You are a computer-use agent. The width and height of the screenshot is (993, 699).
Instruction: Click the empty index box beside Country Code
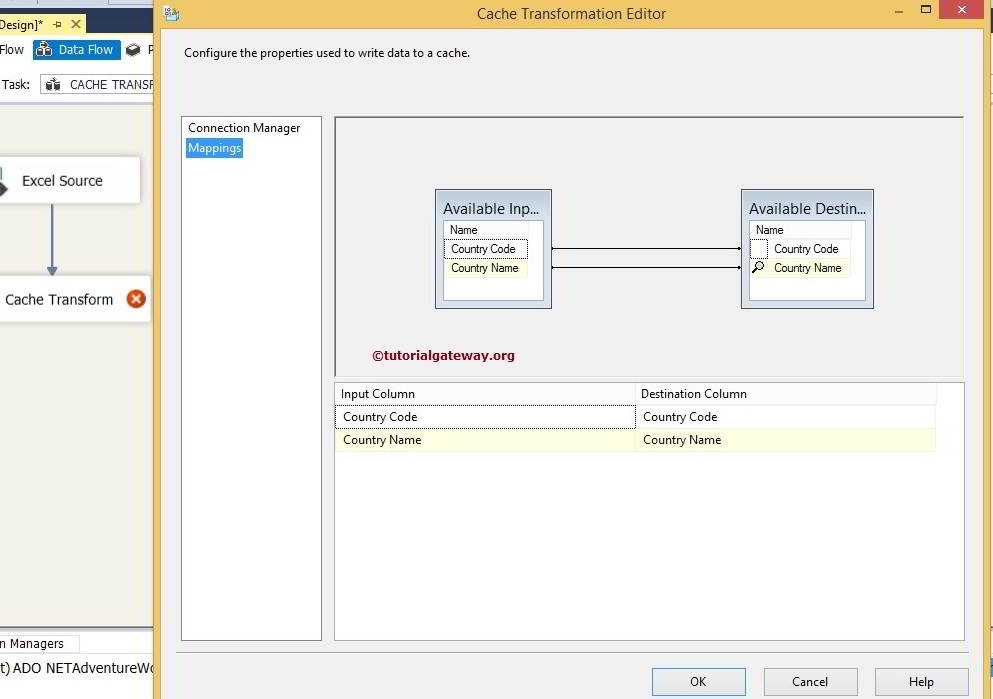click(759, 249)
